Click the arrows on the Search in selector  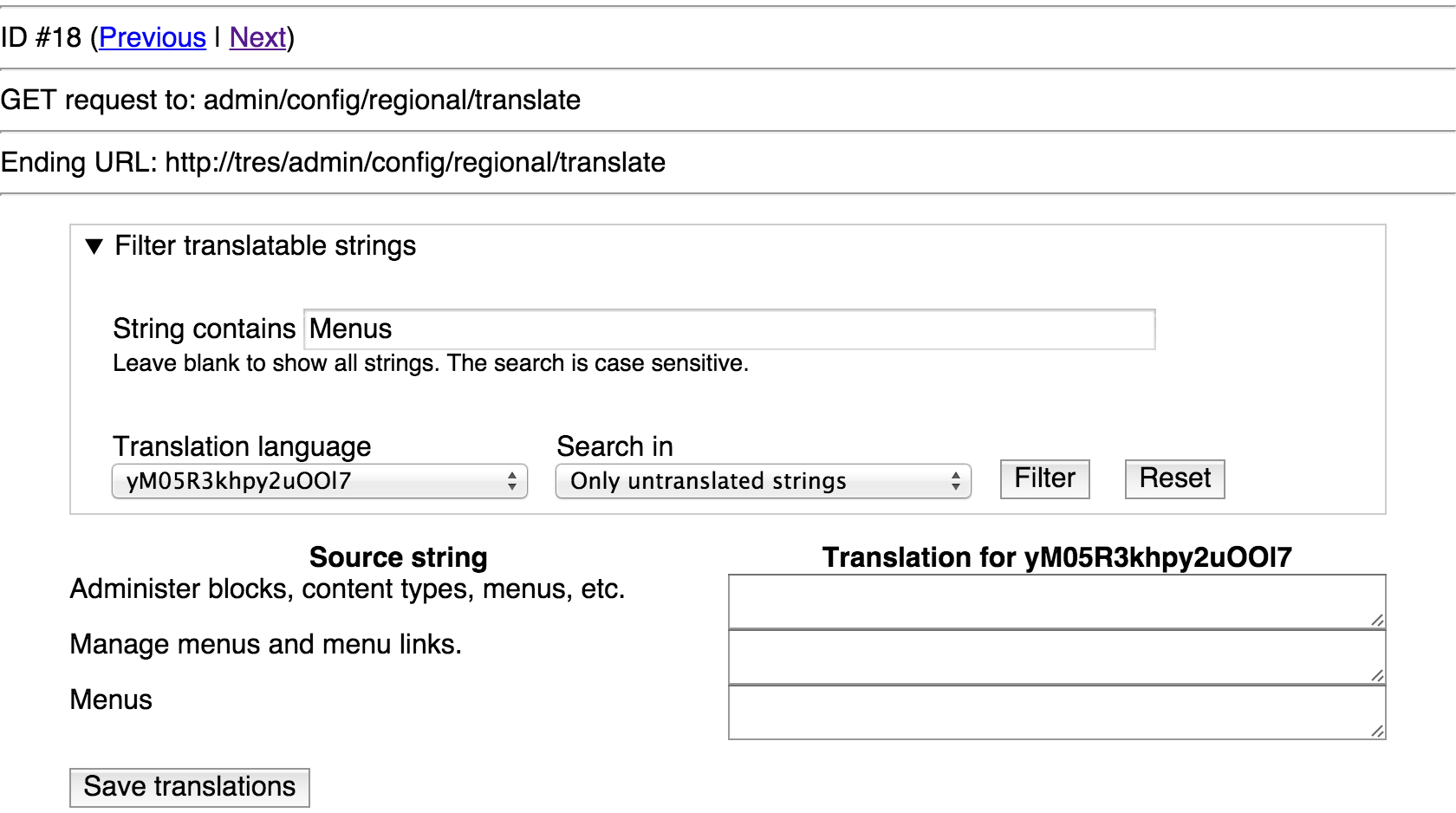(x=956, y=481)
